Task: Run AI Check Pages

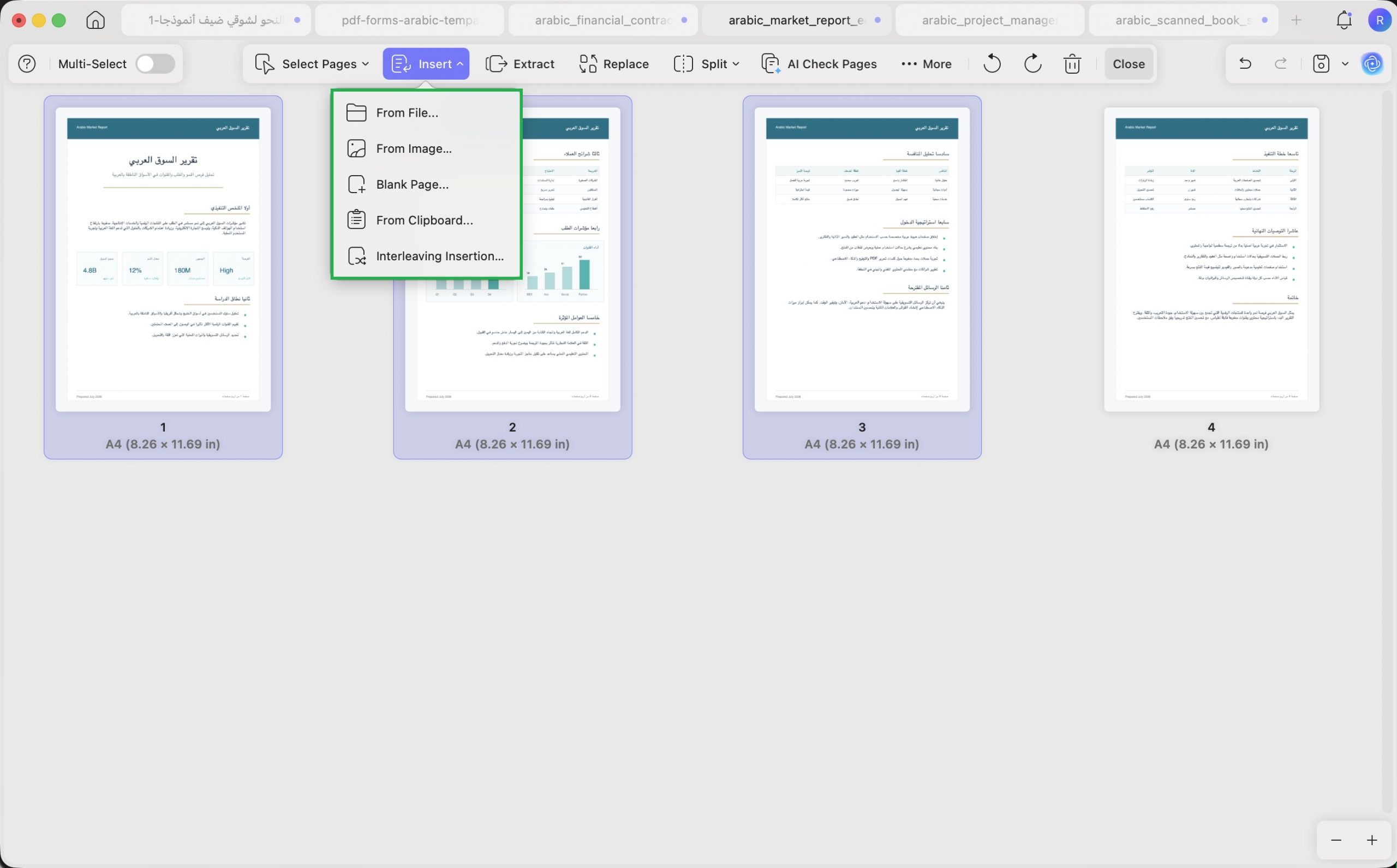Action: 819,64
